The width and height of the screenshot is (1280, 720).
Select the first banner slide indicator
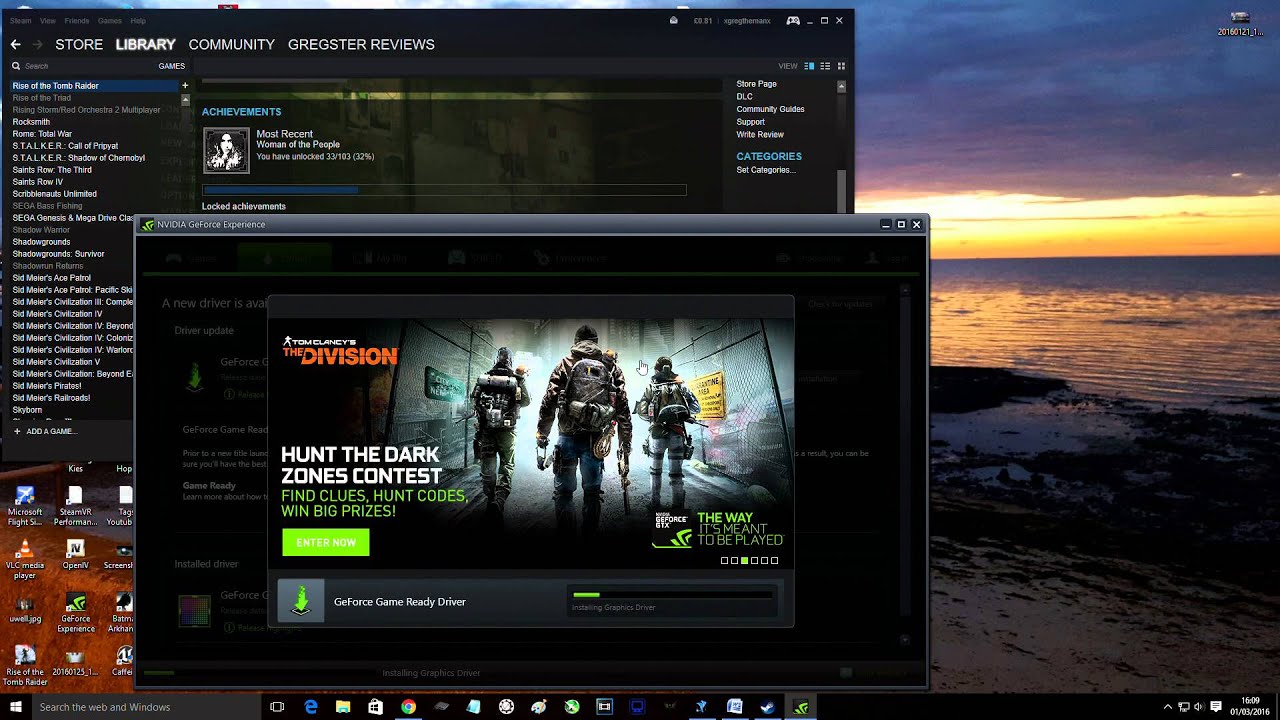click(x=724, y=561)
